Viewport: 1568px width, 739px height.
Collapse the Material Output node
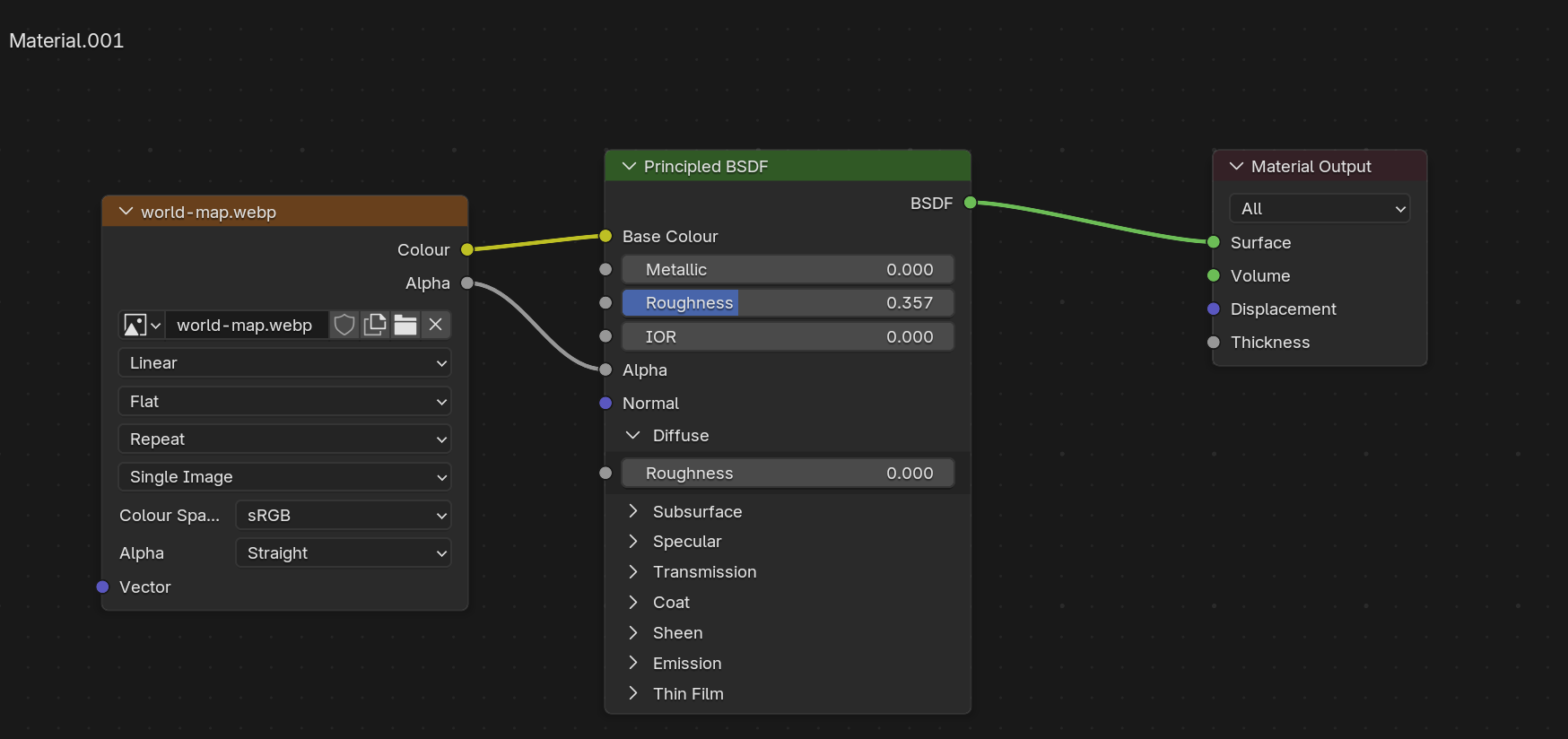click(1236, 167)
